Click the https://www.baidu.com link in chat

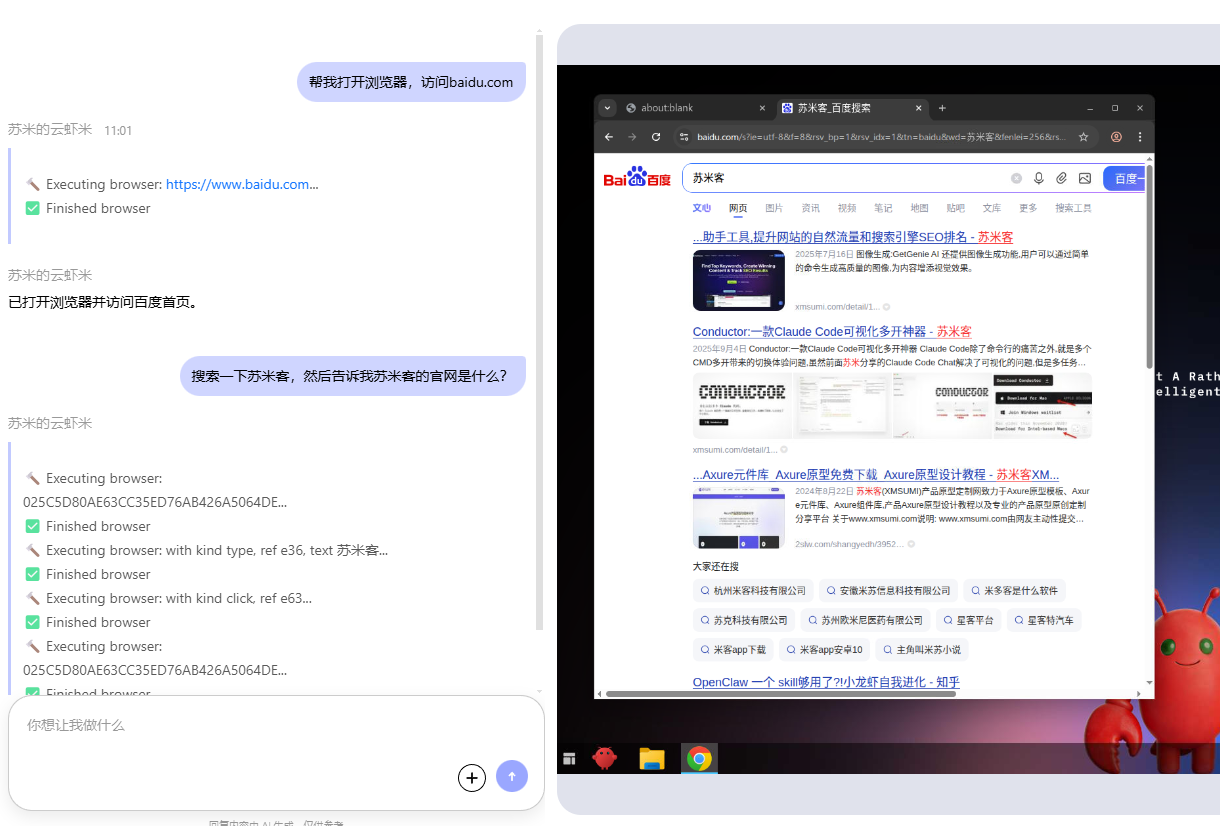click(x=241, y=184)
